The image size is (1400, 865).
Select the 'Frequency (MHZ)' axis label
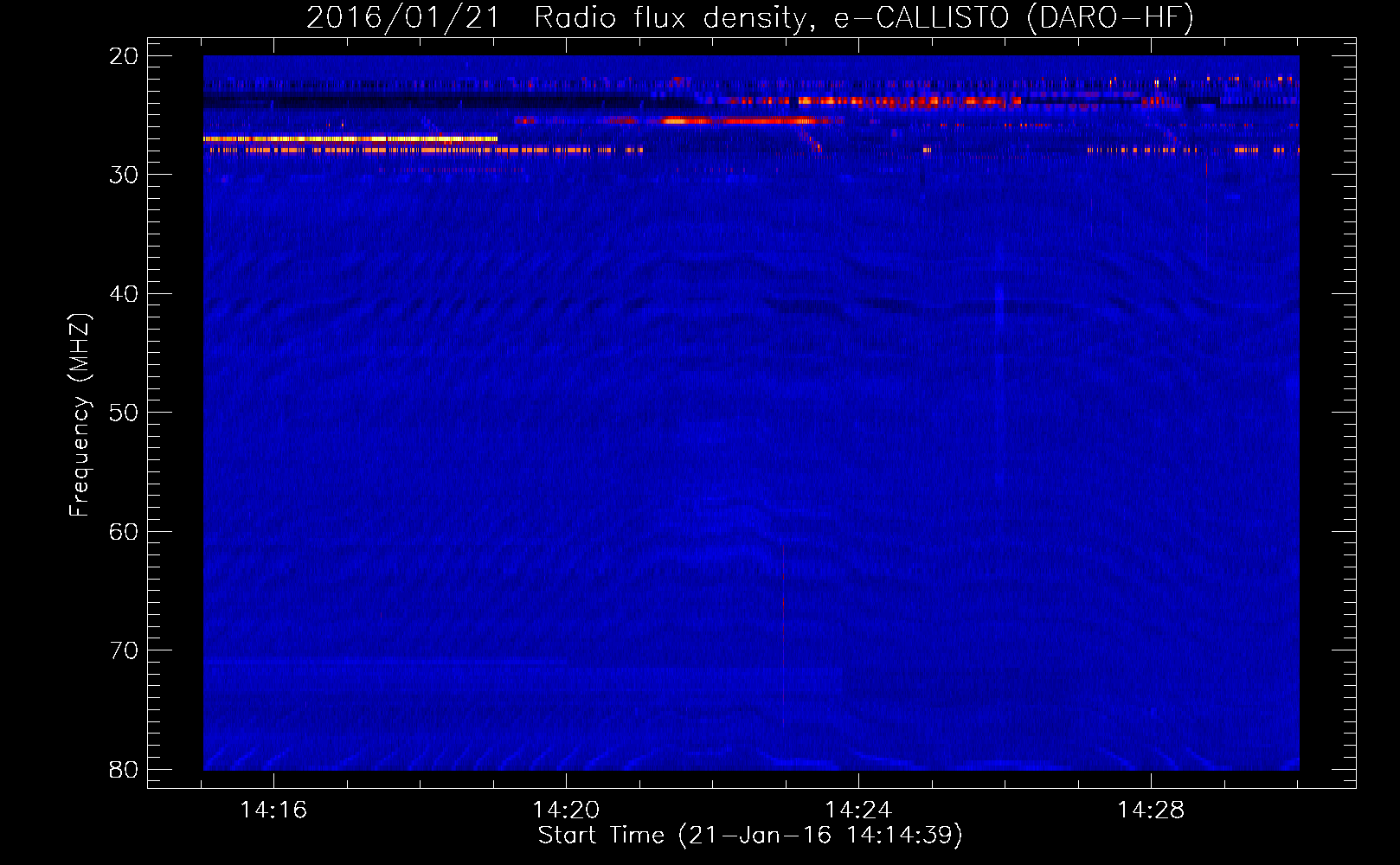tap(79, 415)
